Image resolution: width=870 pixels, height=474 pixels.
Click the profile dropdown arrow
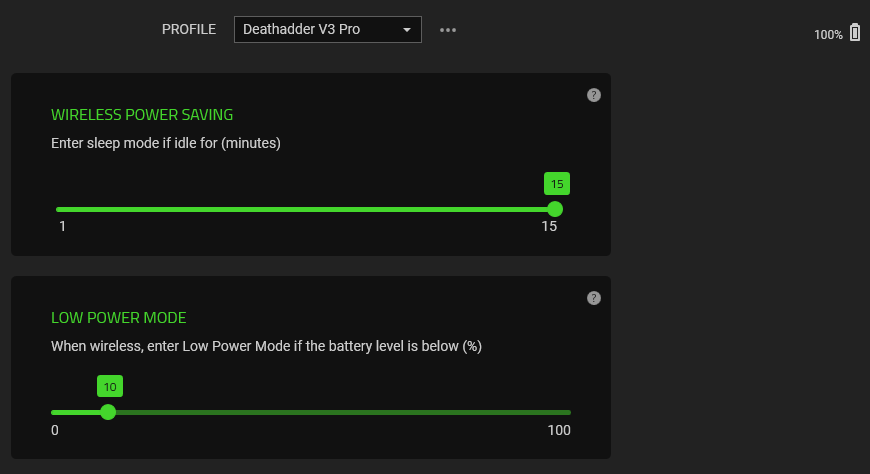[407, 30]
